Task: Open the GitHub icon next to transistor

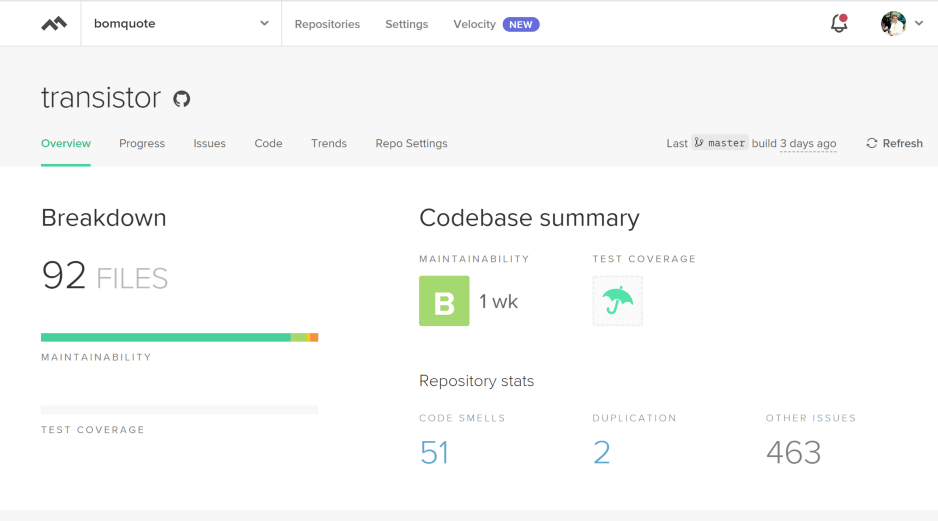Action: [182, 99]
